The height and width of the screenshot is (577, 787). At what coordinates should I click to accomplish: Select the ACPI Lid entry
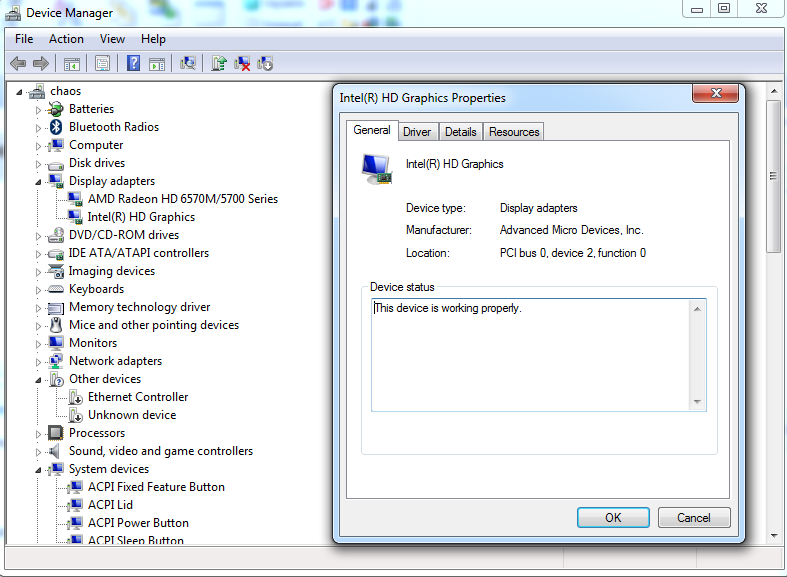110,505
